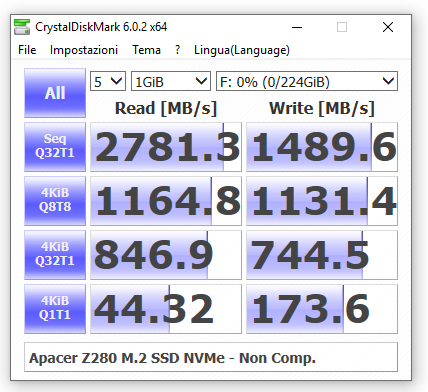The width and height of the screenshot is (428, 392).
Task: Select the 4KiB Q32T1 read result 846.9
Action: pyautogui.click(x=166, y=255)
